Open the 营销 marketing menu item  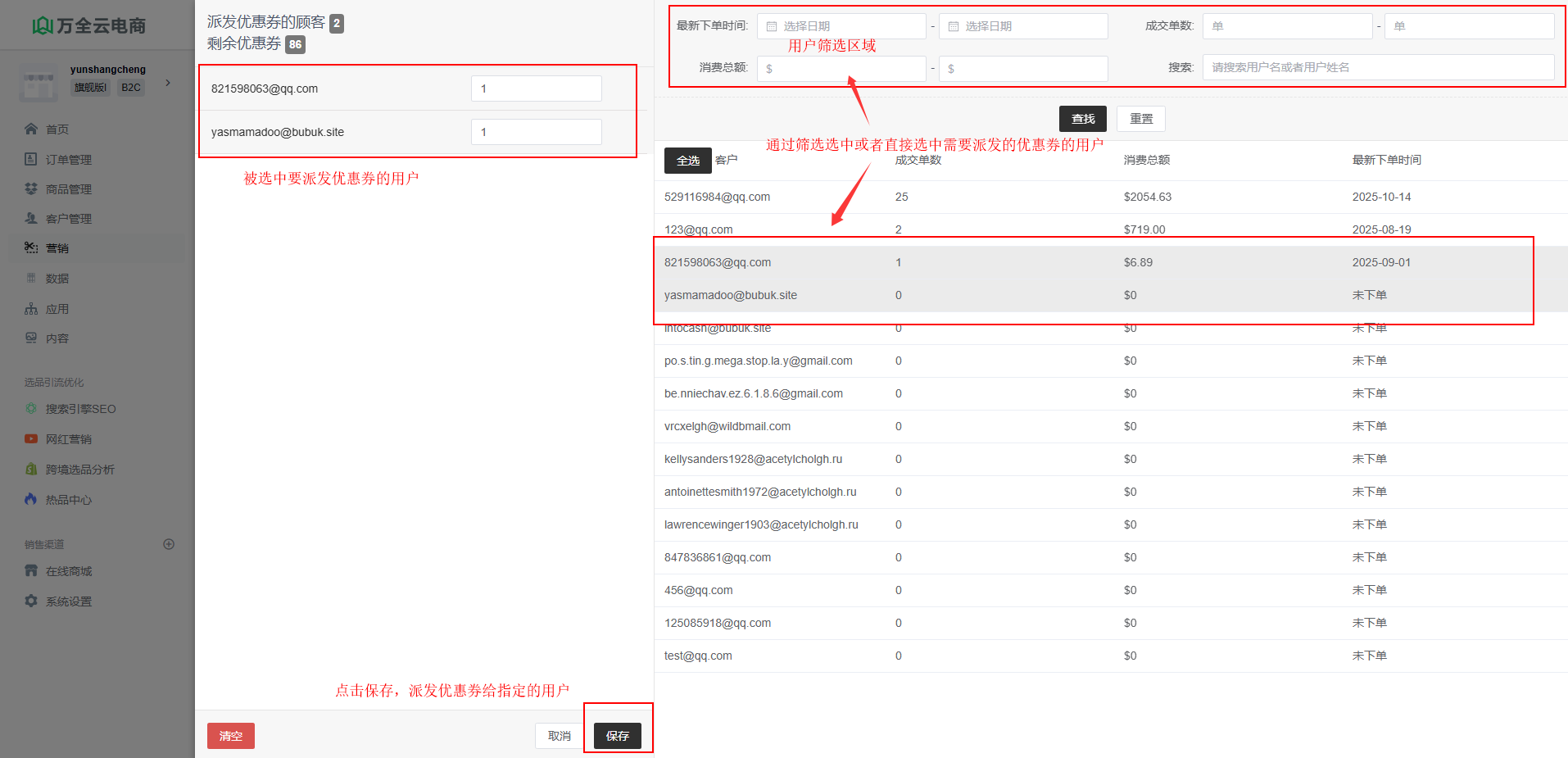tap(57, 248)
